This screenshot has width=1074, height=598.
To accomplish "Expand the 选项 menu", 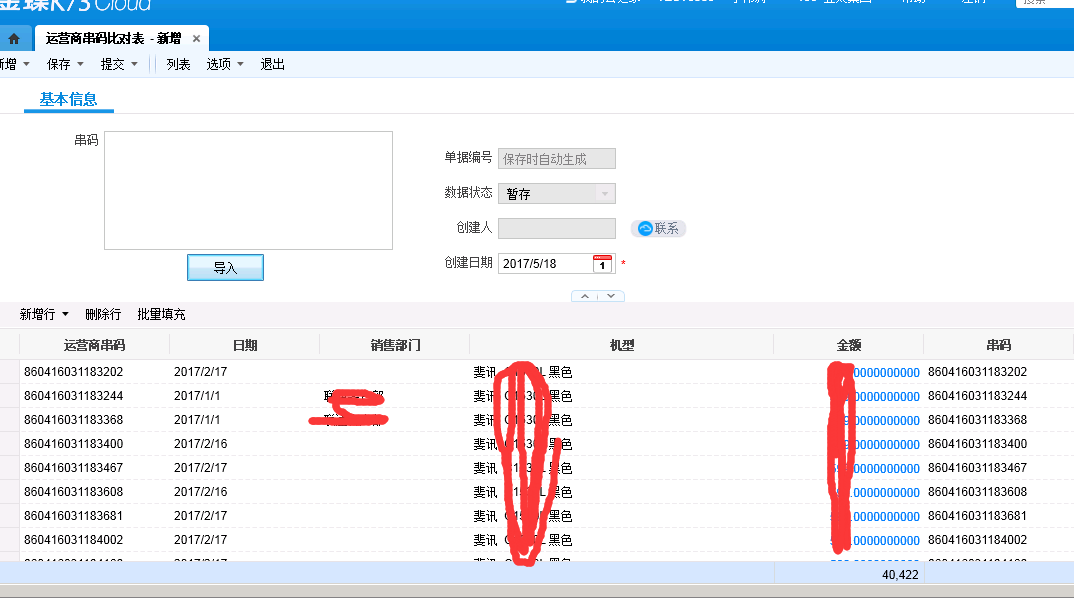I will [x=225, y=64].
